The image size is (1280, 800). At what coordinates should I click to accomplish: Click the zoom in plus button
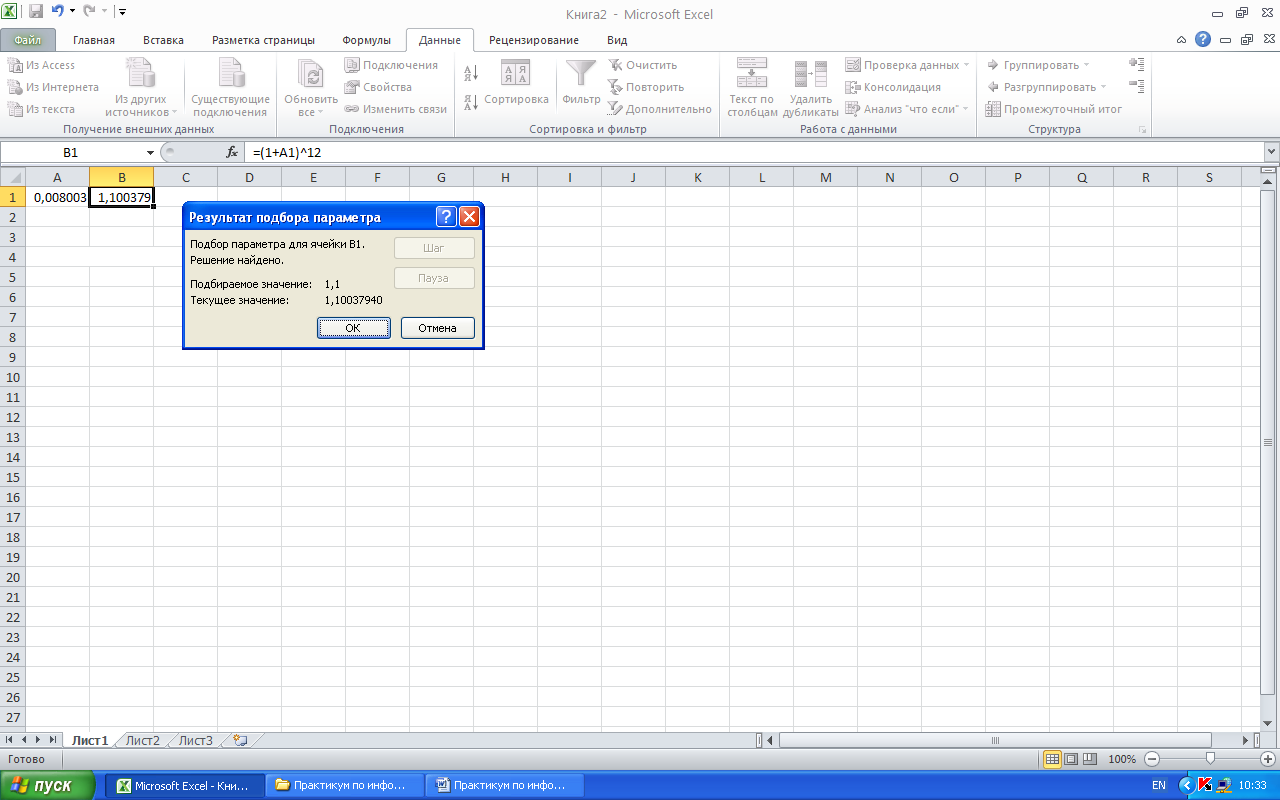1268,759
